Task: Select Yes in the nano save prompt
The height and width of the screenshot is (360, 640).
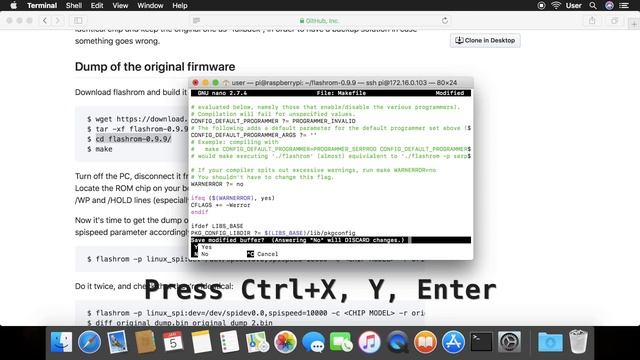Action: pyautogui.click(x=202, y=247)
